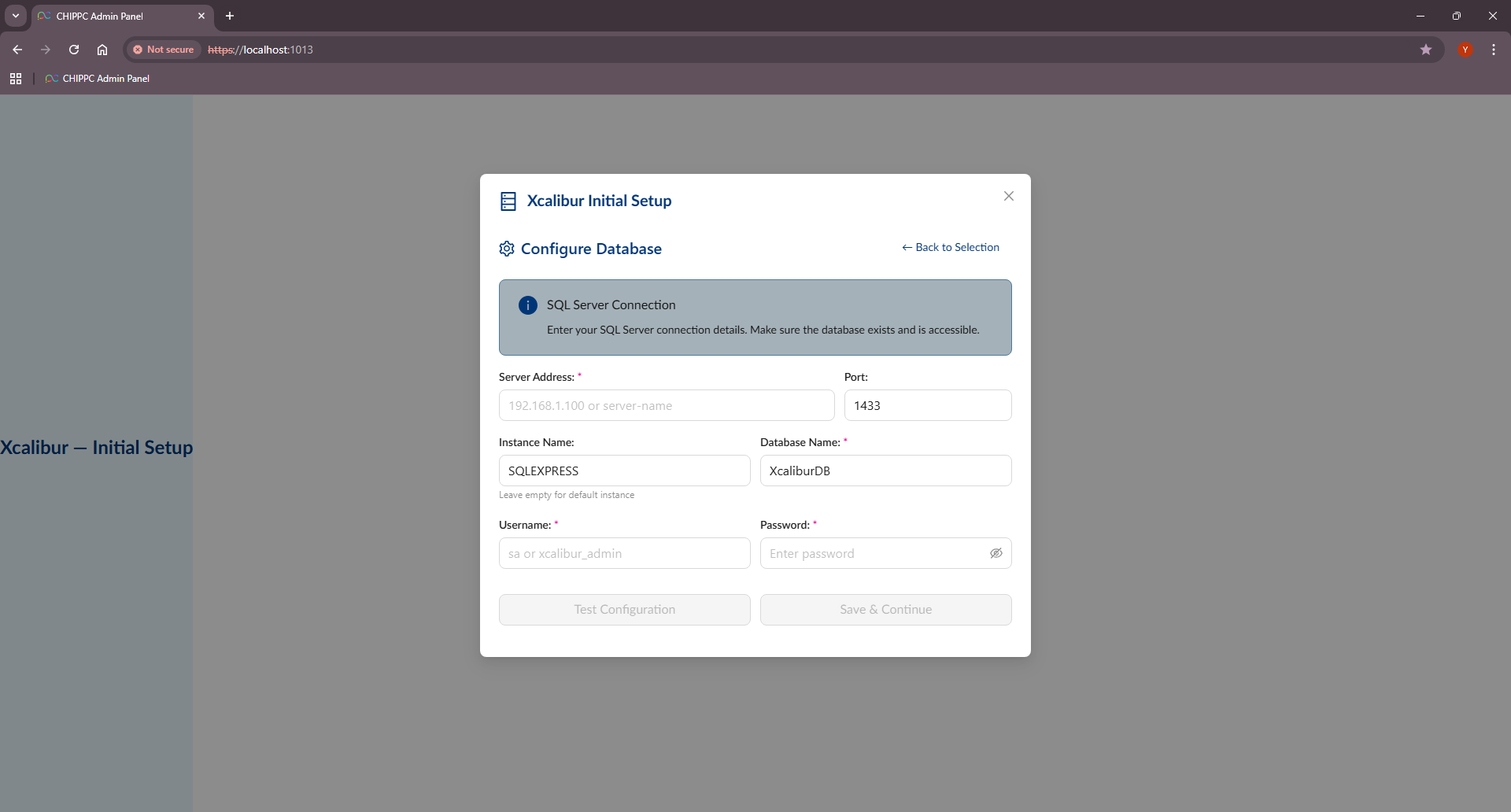Open a new browser tab
Viewport: 1511px width, 812px height.
tap(229, 16)
